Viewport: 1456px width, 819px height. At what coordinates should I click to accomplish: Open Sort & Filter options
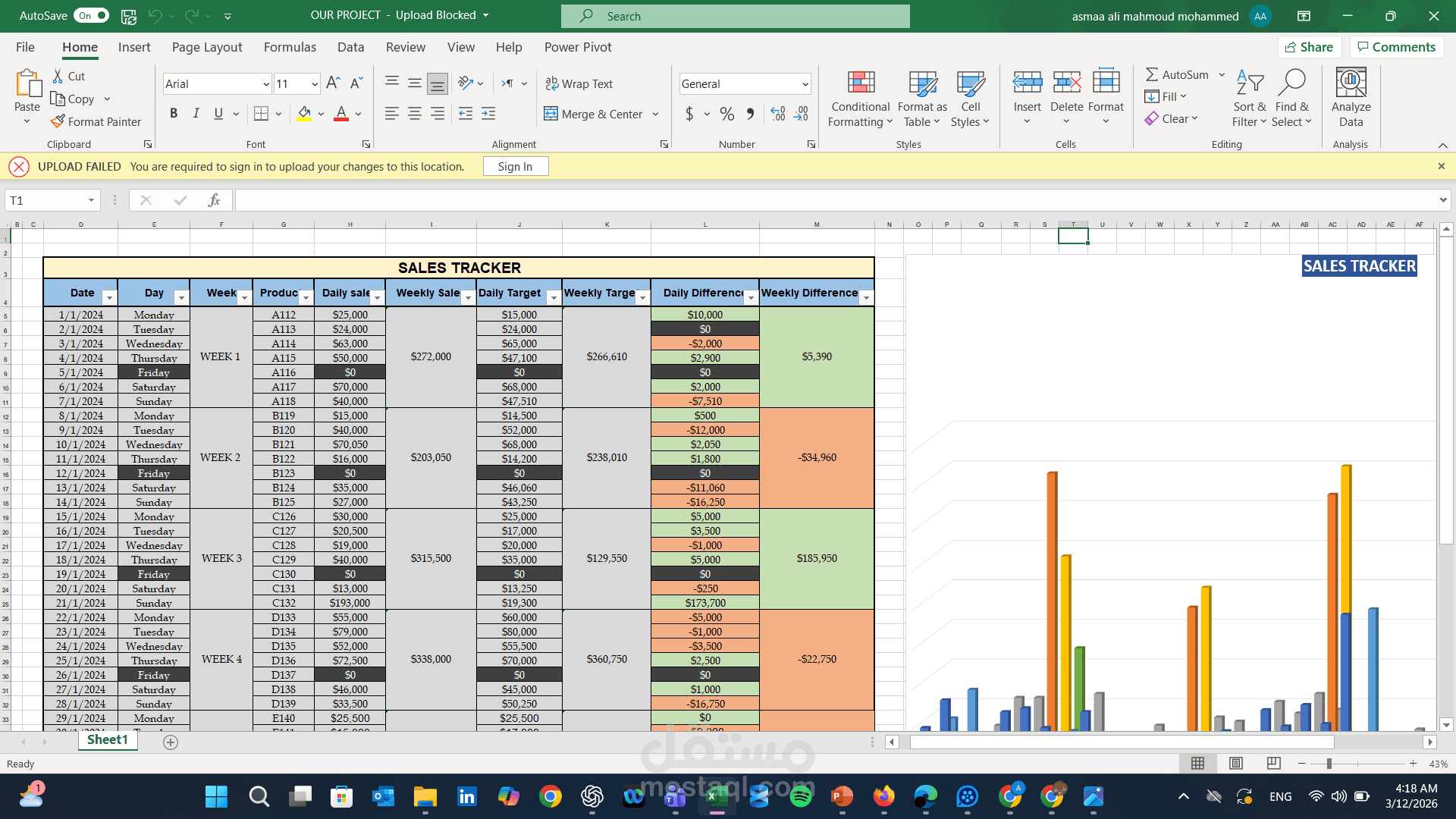(x=1249, y=99)
